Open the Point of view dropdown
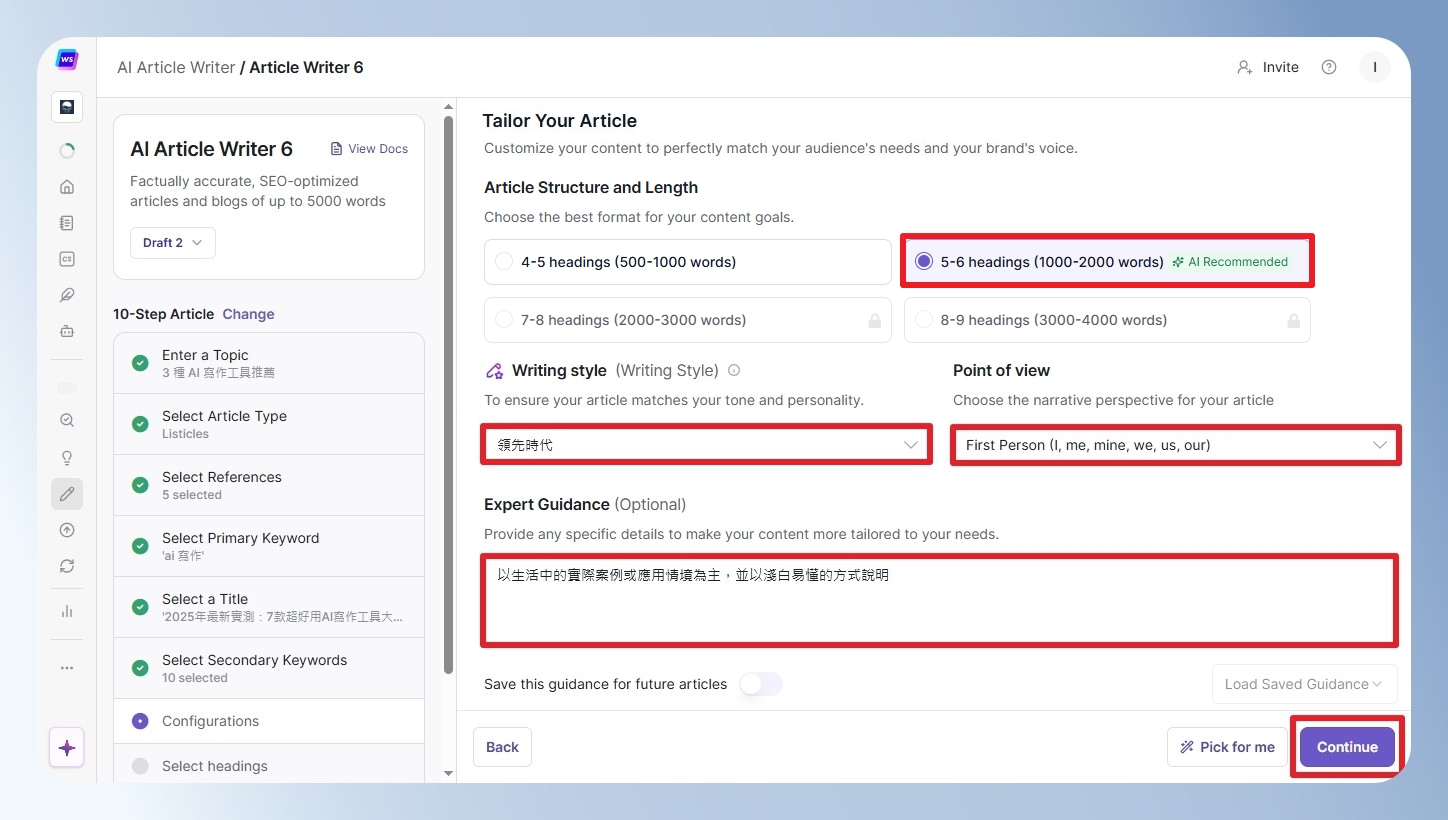 click(1175, 445)
